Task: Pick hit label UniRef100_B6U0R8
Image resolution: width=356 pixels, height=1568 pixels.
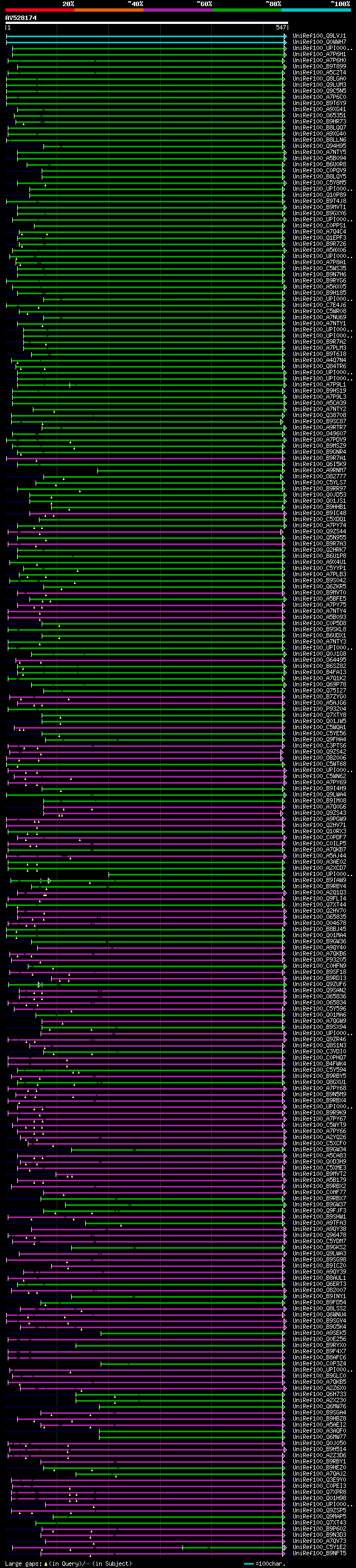Action: 319,164
